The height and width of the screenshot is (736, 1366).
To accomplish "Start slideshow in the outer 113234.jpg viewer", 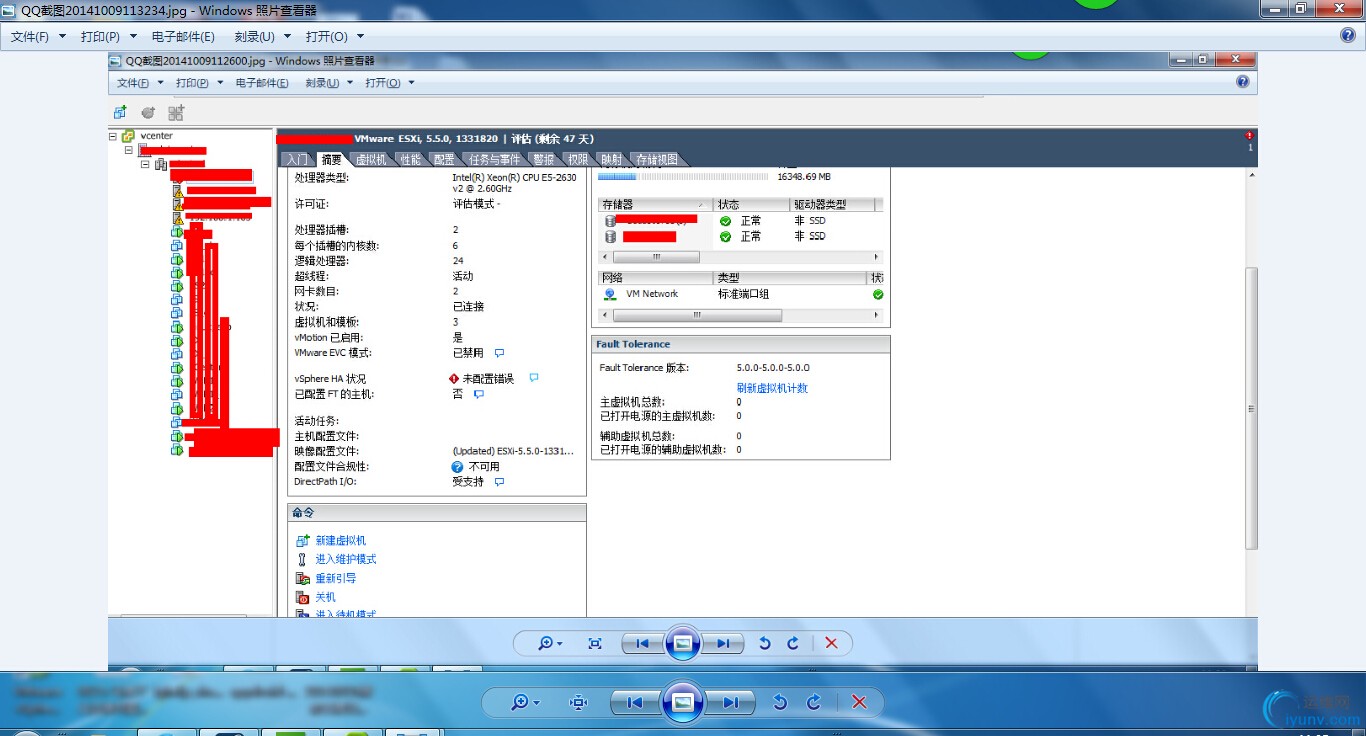I will pyautogui.click(x=682, y=703).
